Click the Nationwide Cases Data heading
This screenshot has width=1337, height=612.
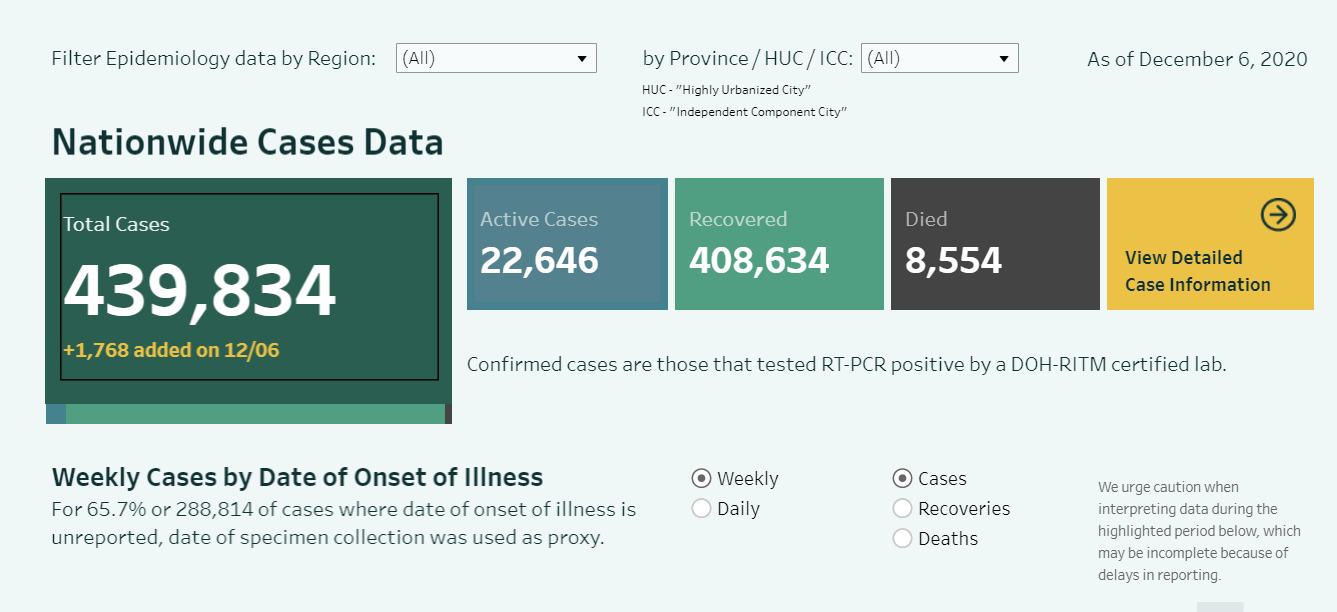(x=247, y=142)
